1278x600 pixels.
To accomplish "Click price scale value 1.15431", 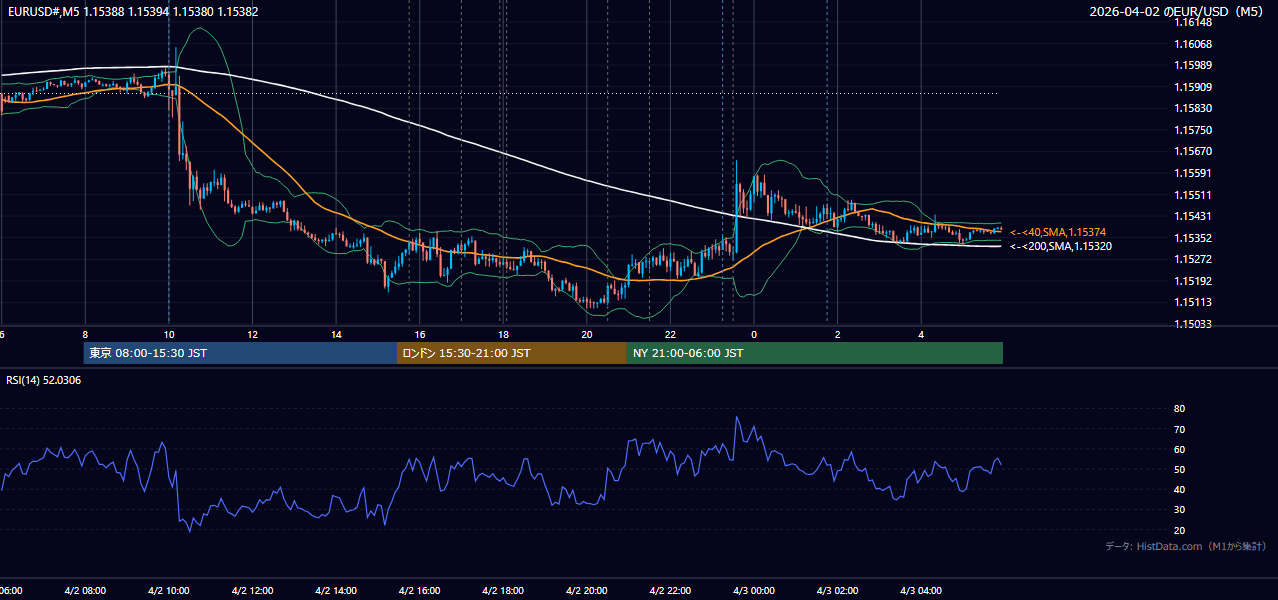I will tap(1192, 216).
